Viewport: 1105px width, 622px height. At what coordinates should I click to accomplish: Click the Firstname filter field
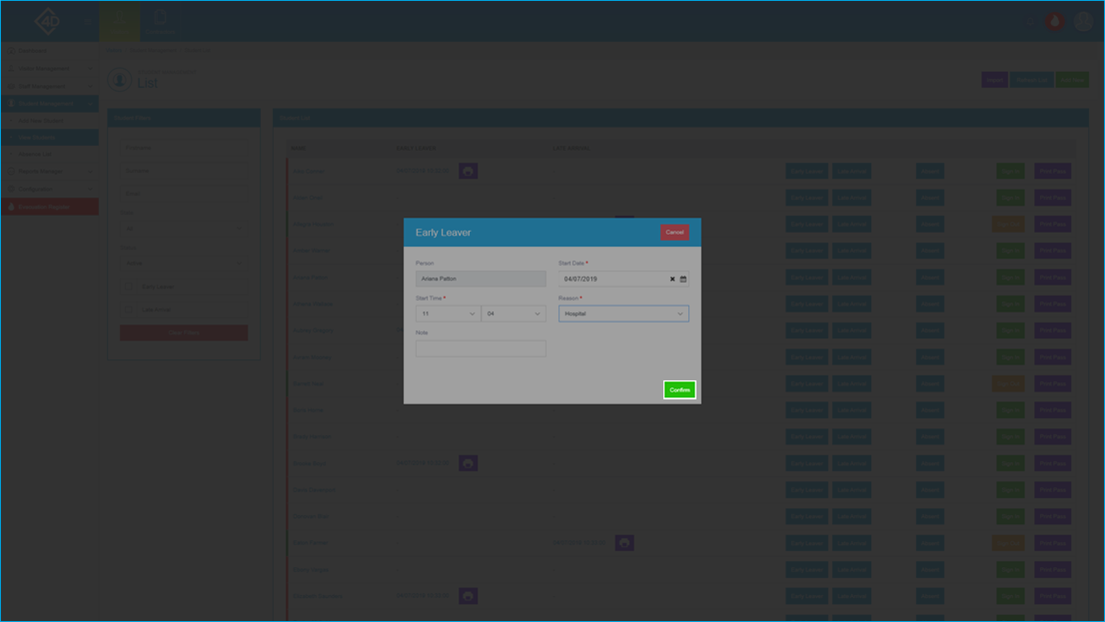click(183, 148)
